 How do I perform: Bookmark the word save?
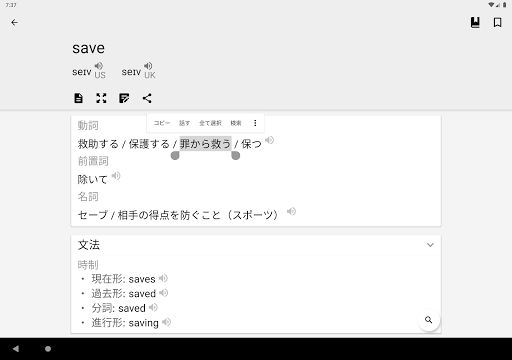[x=497, y=22]
